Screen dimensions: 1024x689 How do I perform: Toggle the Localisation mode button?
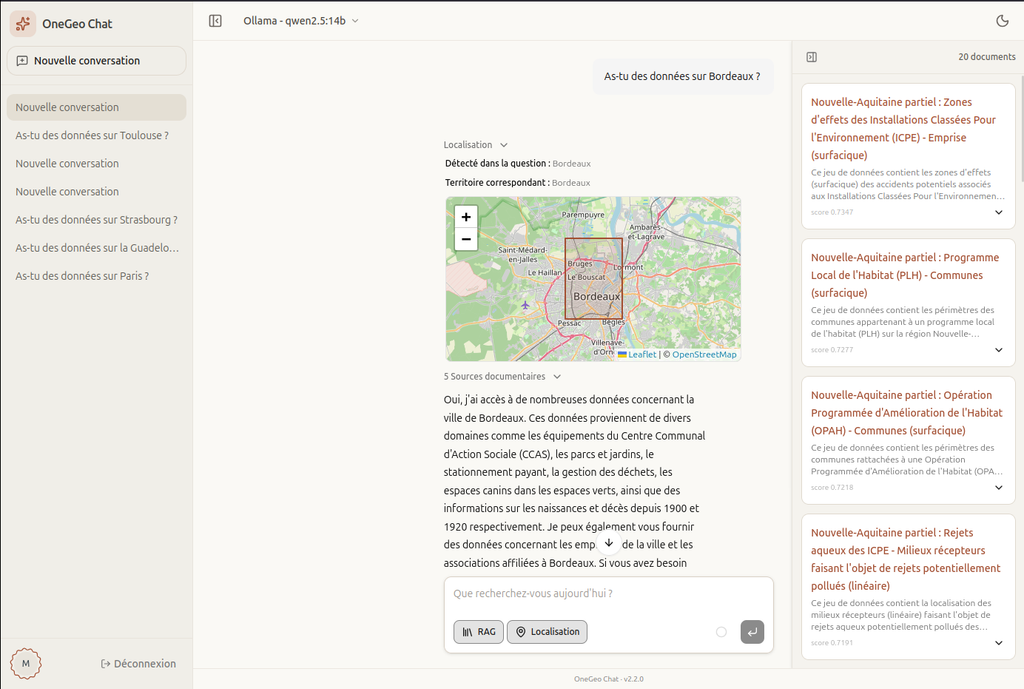click(547, 632)
